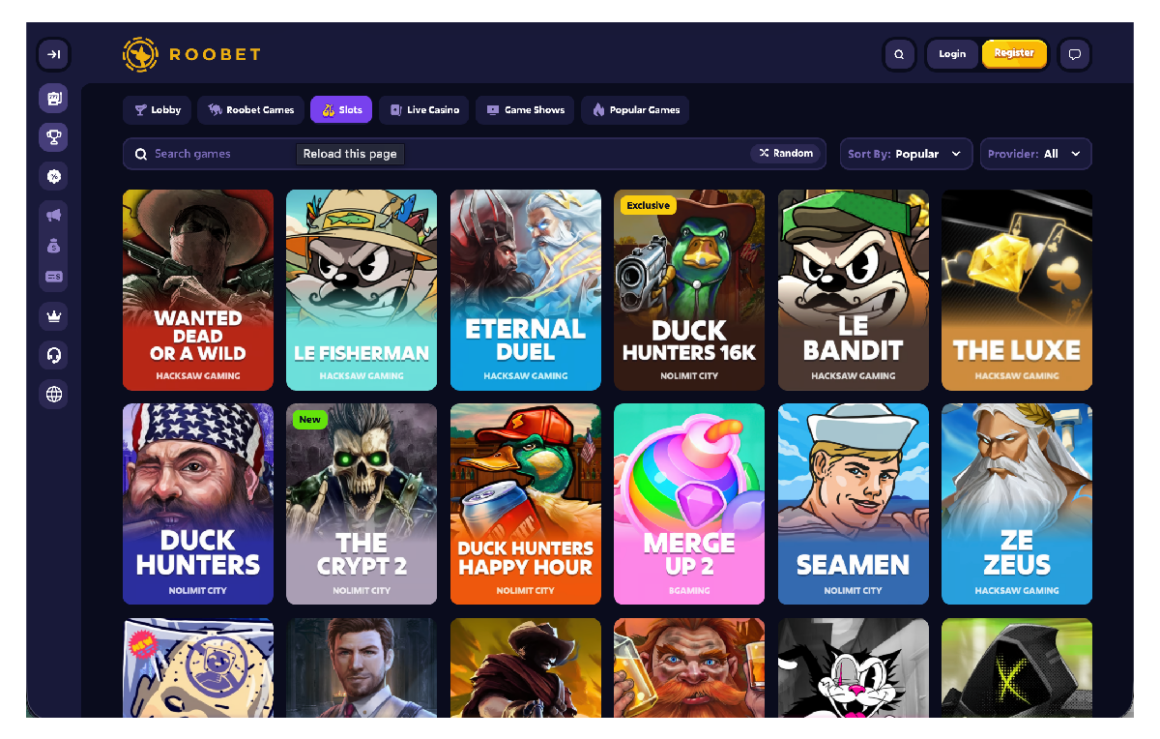Screen dimensions: 1160x739
Task: Open the trophy icon in the sidebar
Action: pyautogui.click(x=54, y=137)
